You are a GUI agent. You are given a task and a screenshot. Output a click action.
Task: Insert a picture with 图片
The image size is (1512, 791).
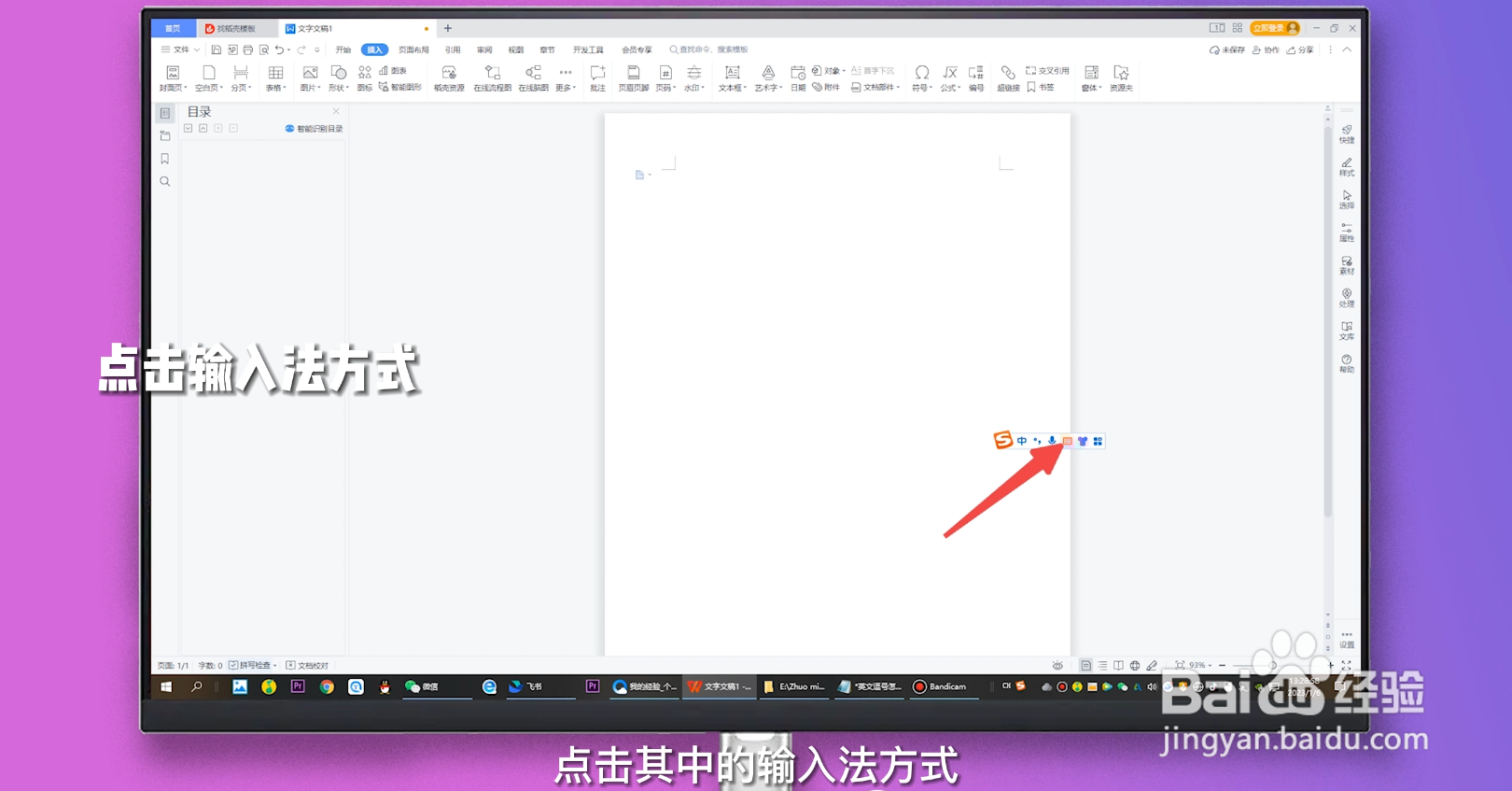(310, 78)
